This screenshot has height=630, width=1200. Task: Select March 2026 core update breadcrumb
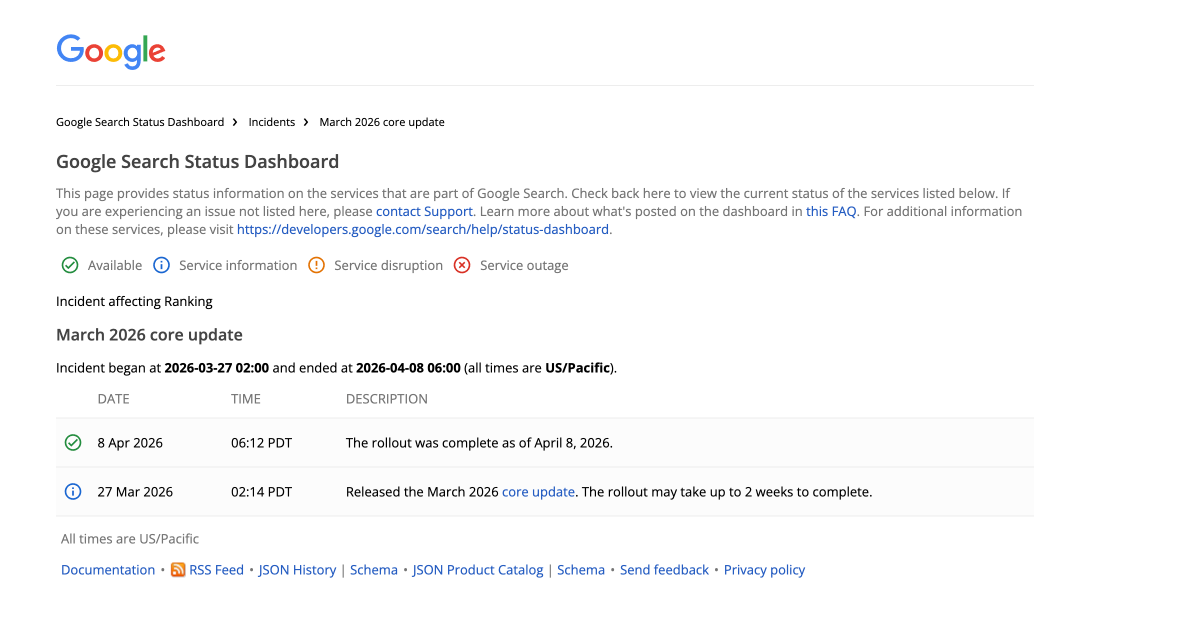[x=382, y=122]
